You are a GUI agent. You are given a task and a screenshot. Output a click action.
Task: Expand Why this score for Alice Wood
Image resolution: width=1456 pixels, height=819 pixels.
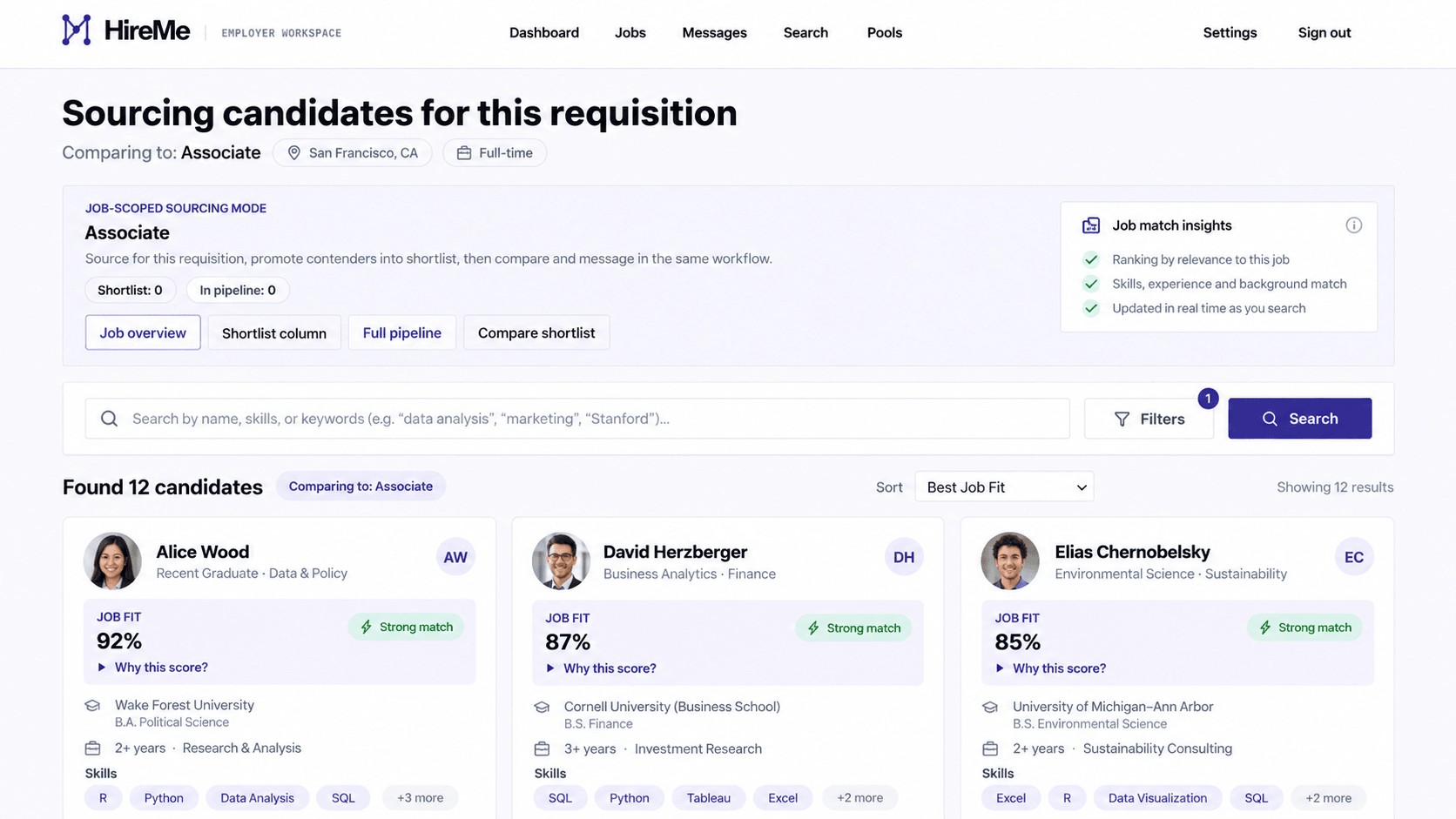click(x=153, y=668)
